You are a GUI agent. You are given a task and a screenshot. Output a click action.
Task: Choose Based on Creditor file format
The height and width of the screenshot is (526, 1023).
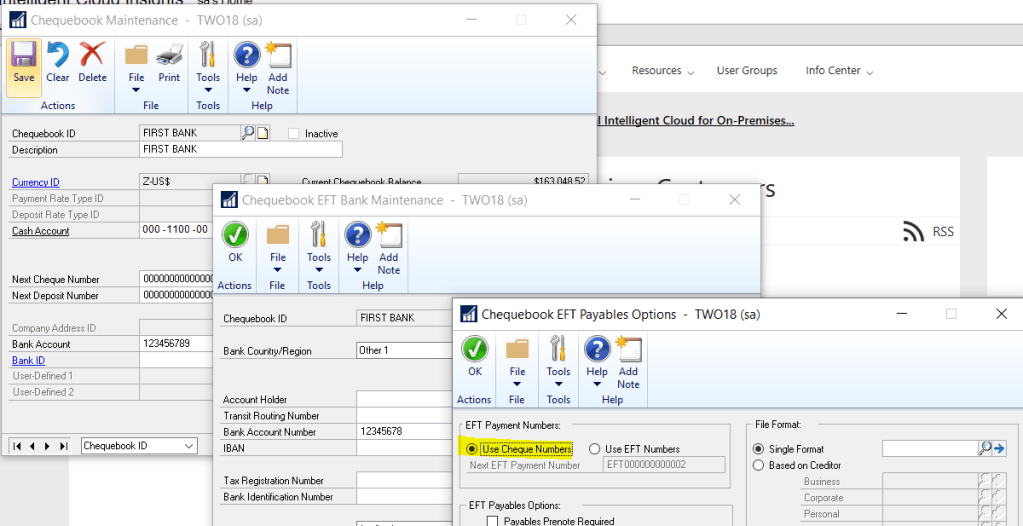click(759, 465)
